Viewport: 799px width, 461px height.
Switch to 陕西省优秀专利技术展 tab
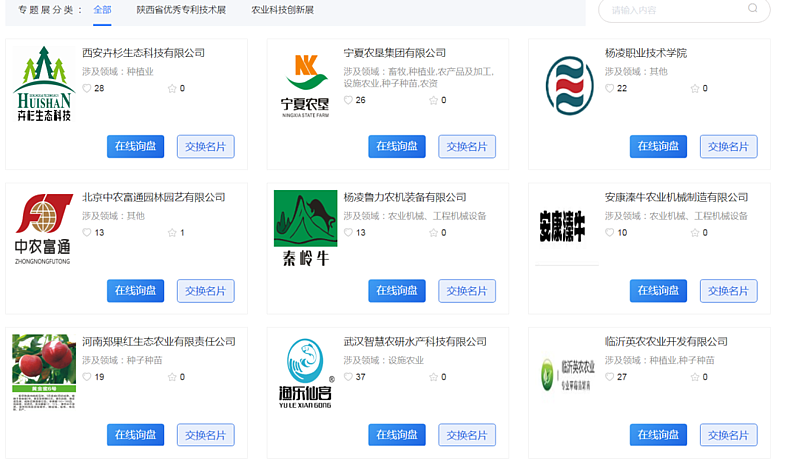coord(181,10)
